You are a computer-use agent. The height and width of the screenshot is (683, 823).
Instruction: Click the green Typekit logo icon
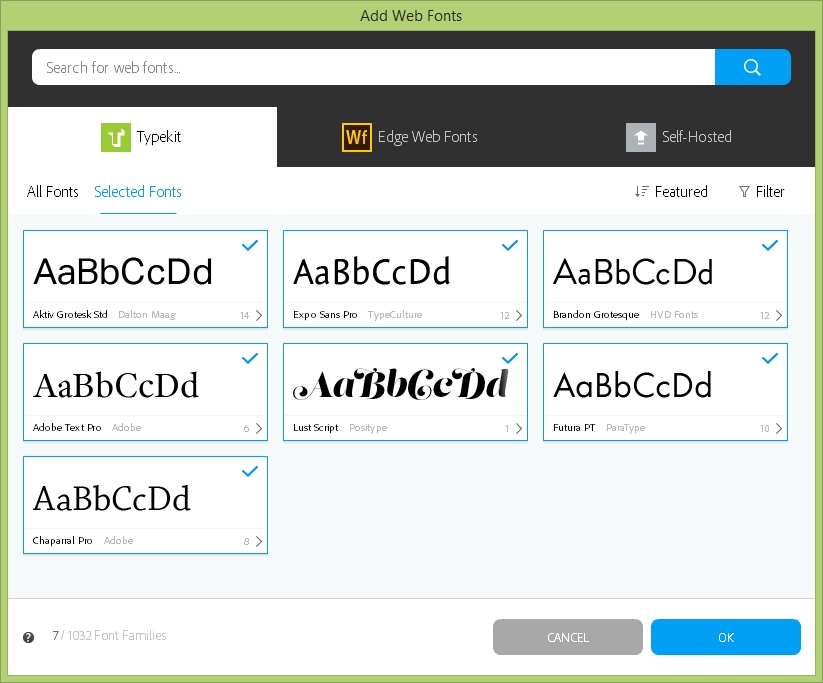tap(115, 137)
